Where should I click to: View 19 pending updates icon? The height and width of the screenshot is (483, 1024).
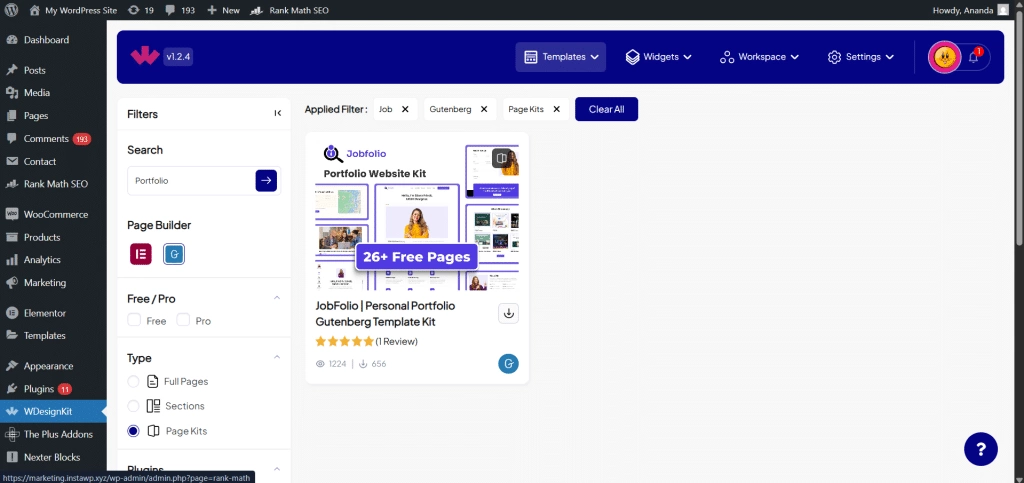pyautogui.click(x=141, y=10)
